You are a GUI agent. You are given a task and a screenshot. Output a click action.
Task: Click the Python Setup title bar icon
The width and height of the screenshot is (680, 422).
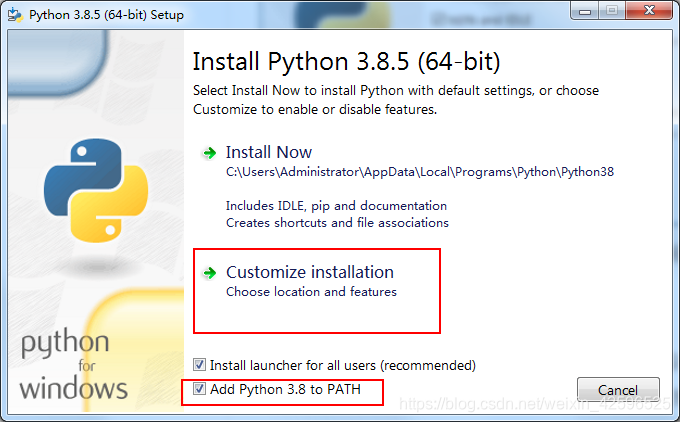pyautogui.click(x=15, y=15)
